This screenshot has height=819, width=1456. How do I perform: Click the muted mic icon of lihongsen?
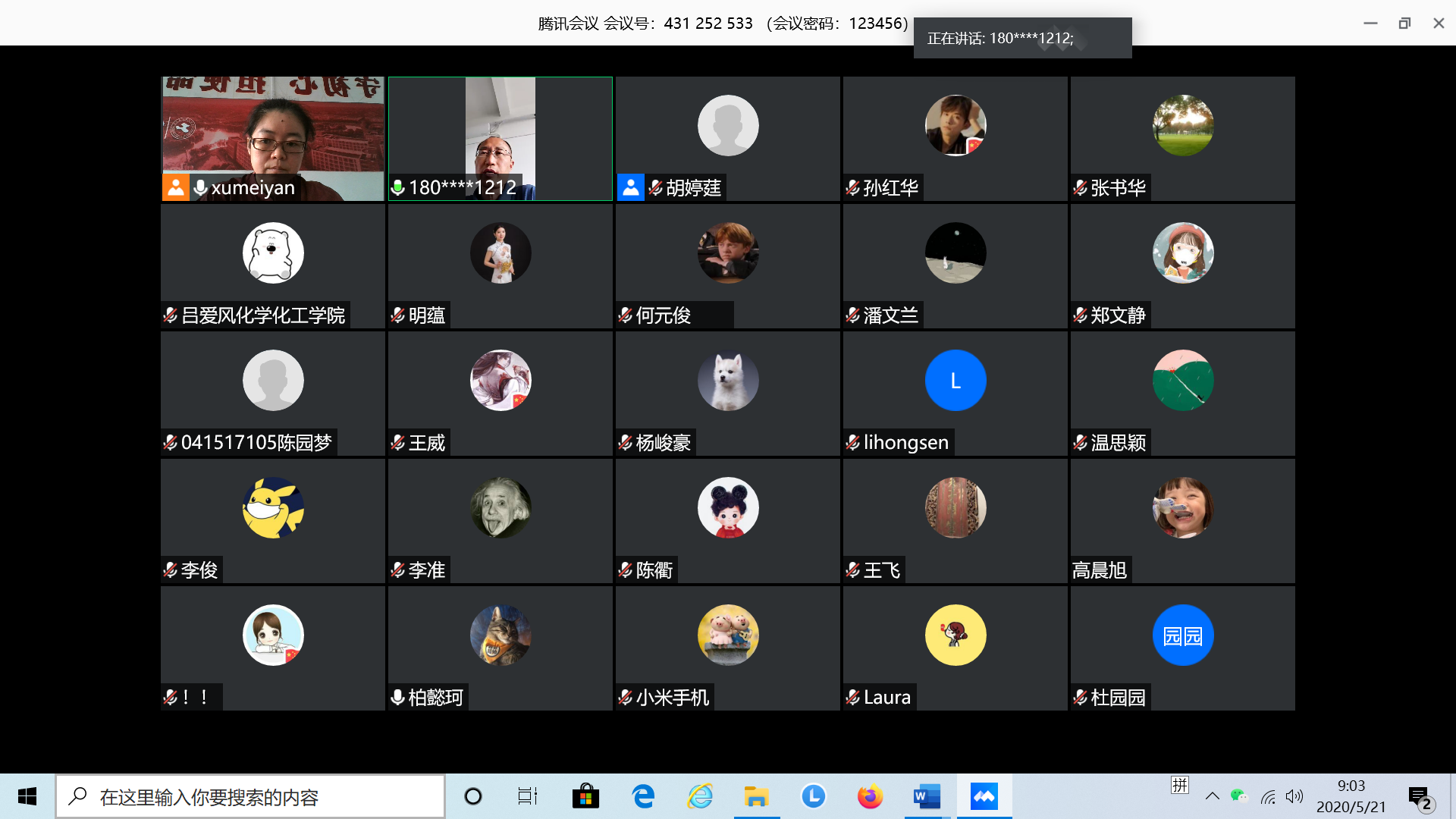click(853, 442)
